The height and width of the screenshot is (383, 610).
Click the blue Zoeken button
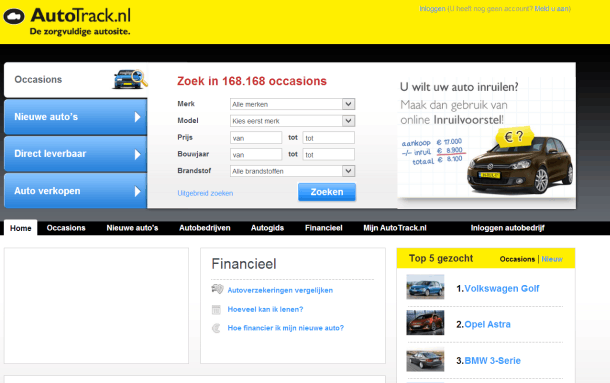pos(327,192)
